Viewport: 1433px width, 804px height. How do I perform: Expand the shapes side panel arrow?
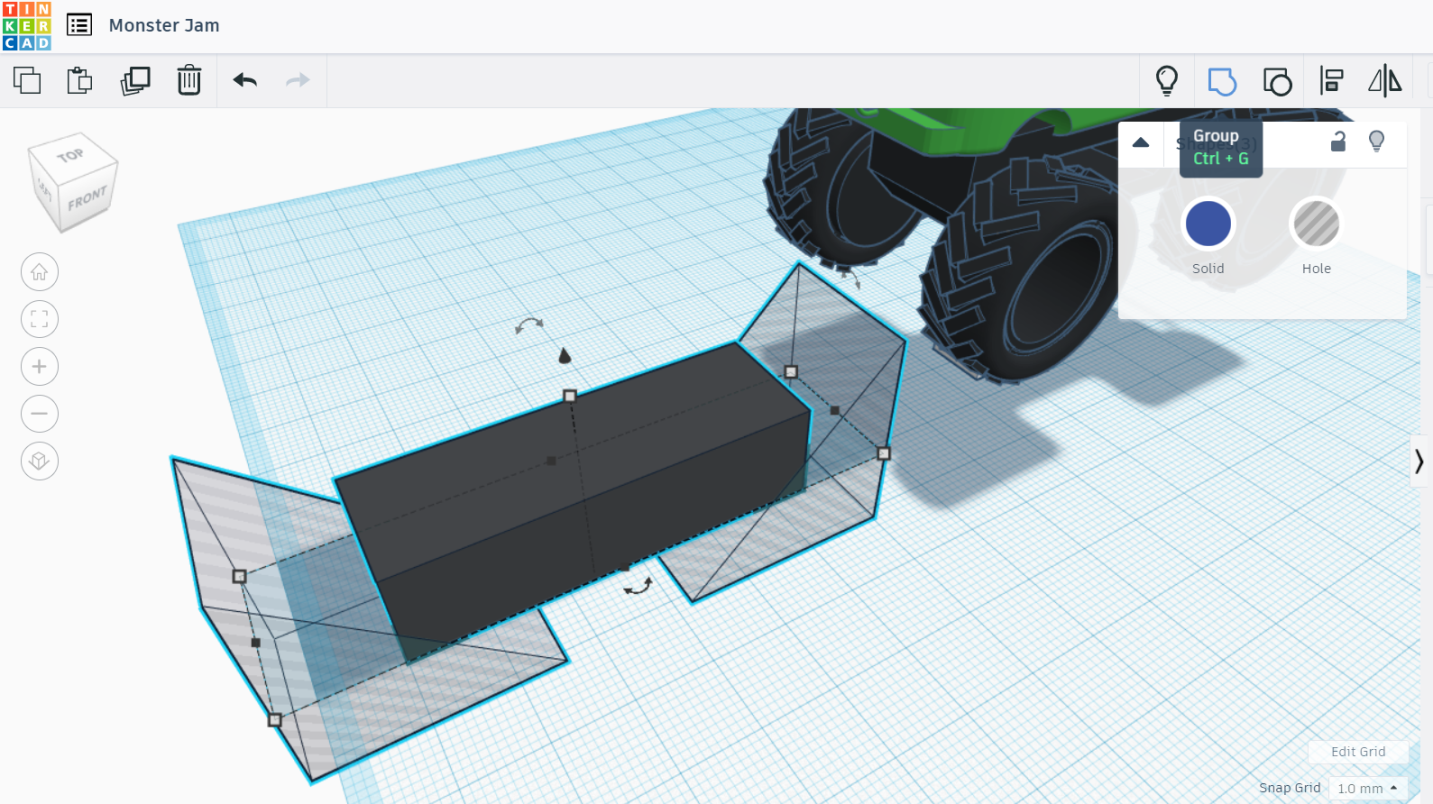click(x=1420, y=461)
